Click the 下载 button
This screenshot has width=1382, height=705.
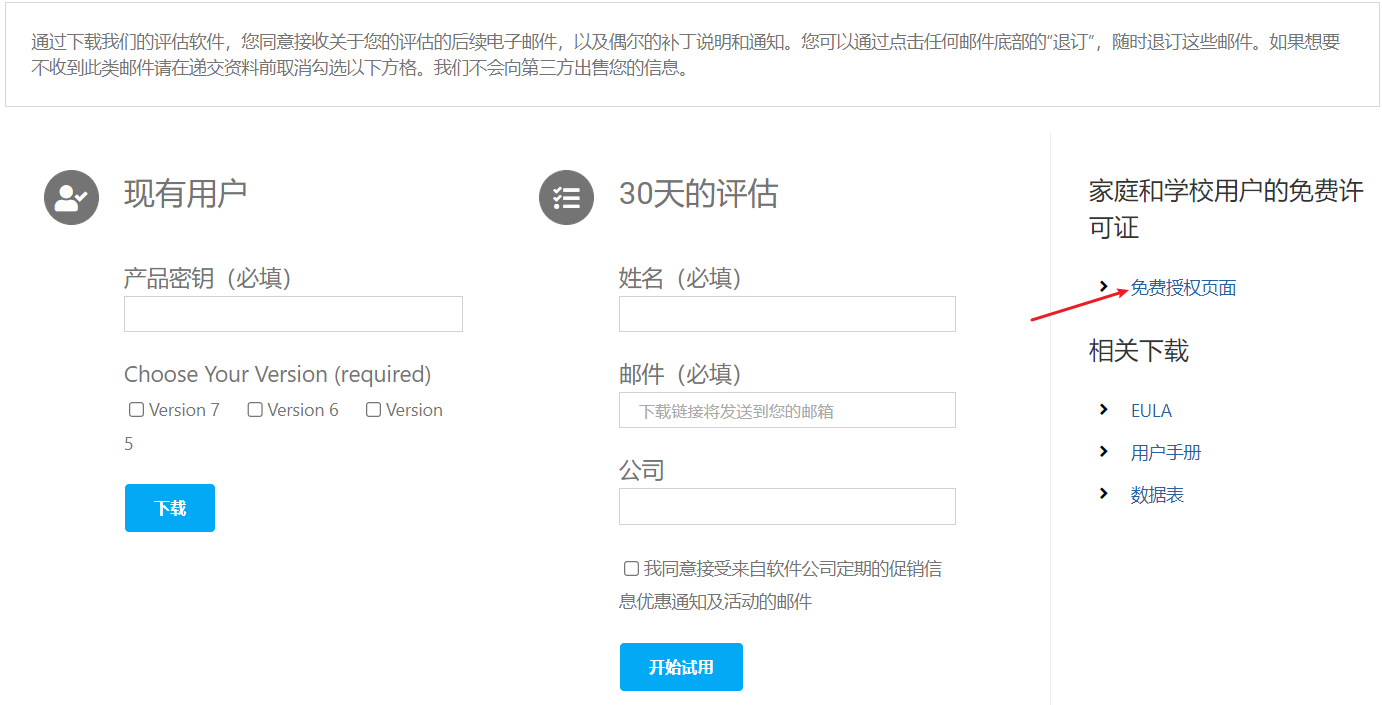point(169,507)
